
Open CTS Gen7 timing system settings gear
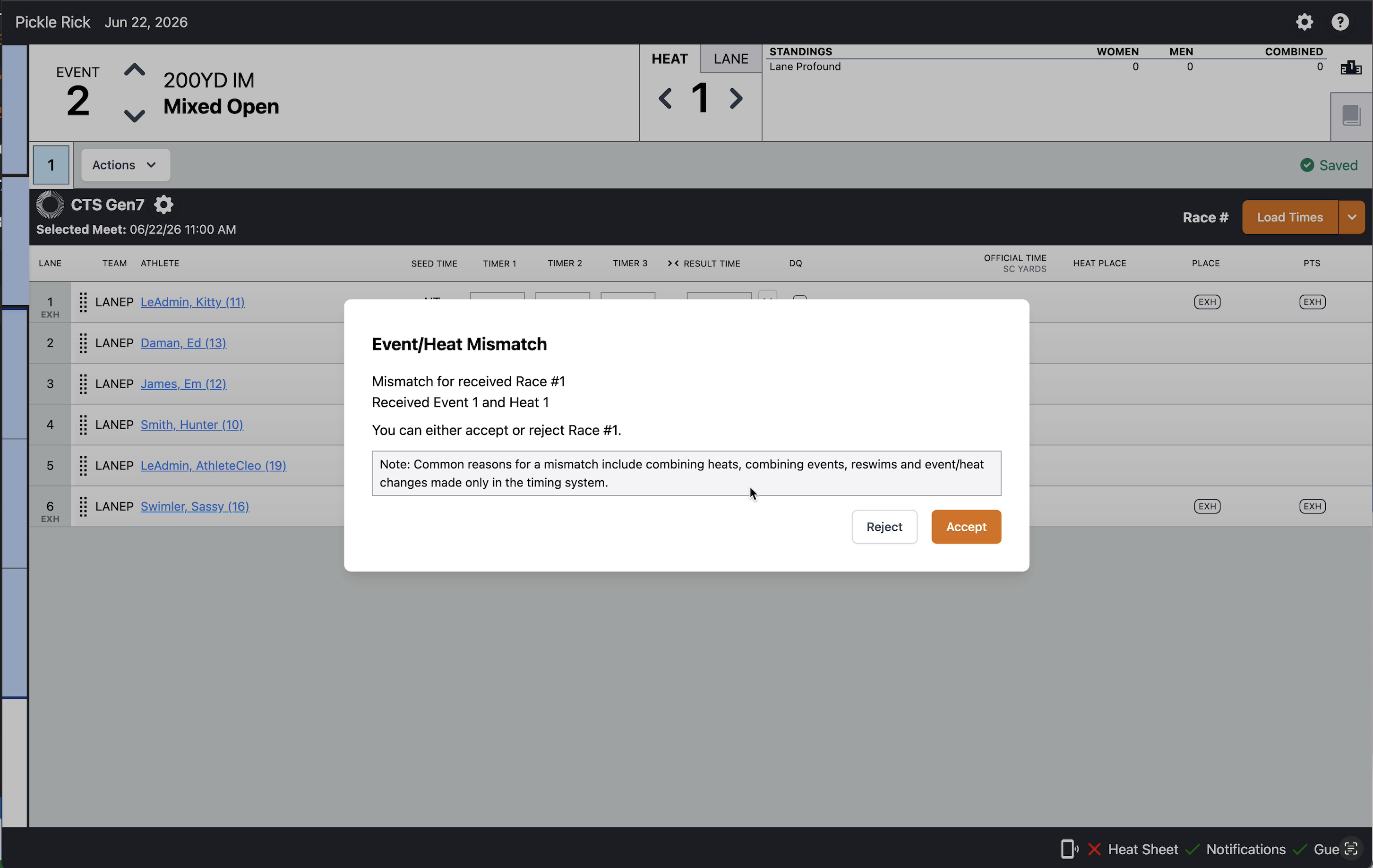tap(163, 204)
